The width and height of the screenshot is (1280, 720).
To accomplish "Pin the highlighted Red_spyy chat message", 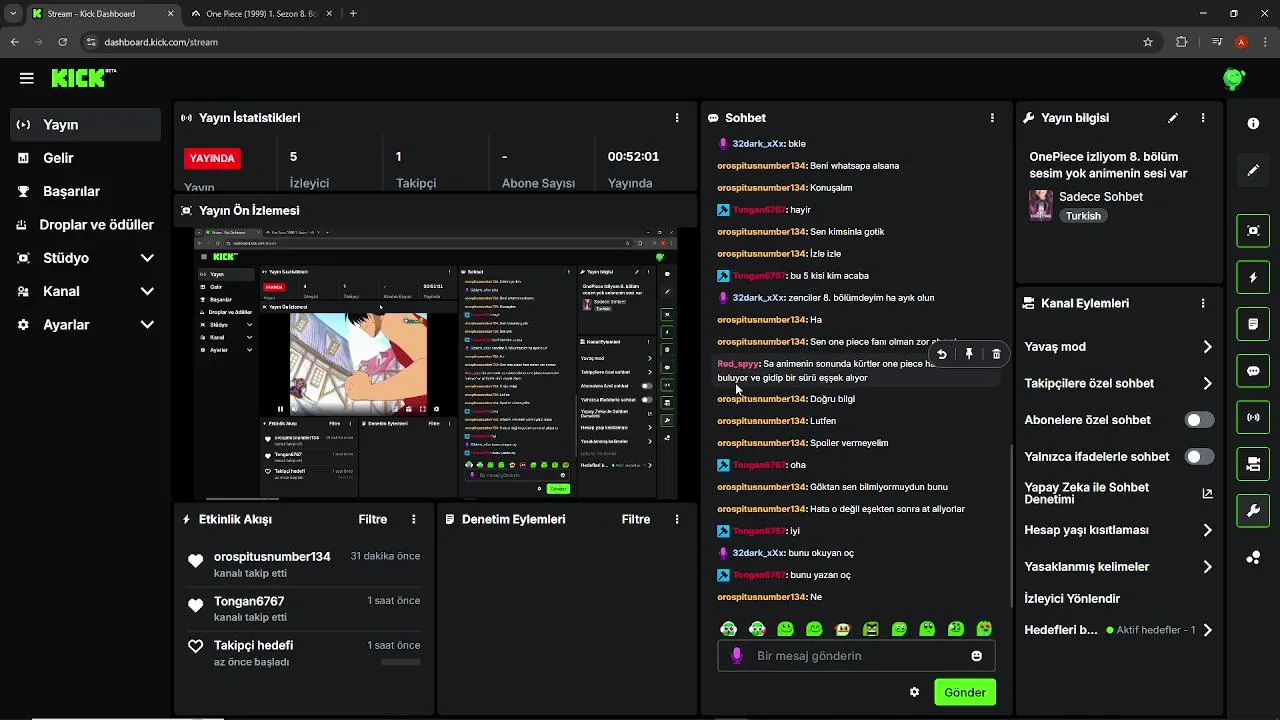I will (x=969, y=354).
